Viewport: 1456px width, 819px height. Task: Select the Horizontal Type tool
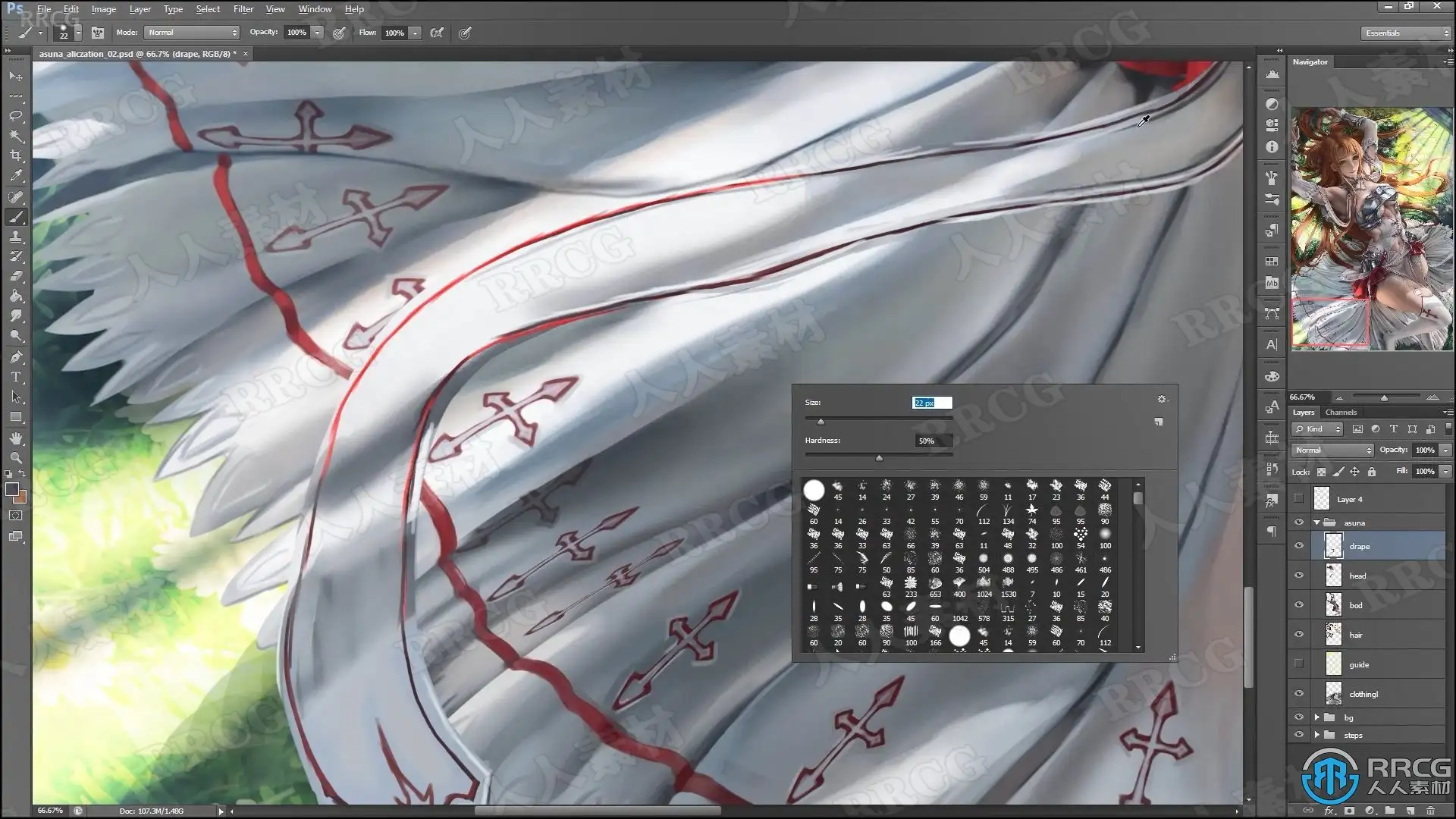tap(16, 377)
